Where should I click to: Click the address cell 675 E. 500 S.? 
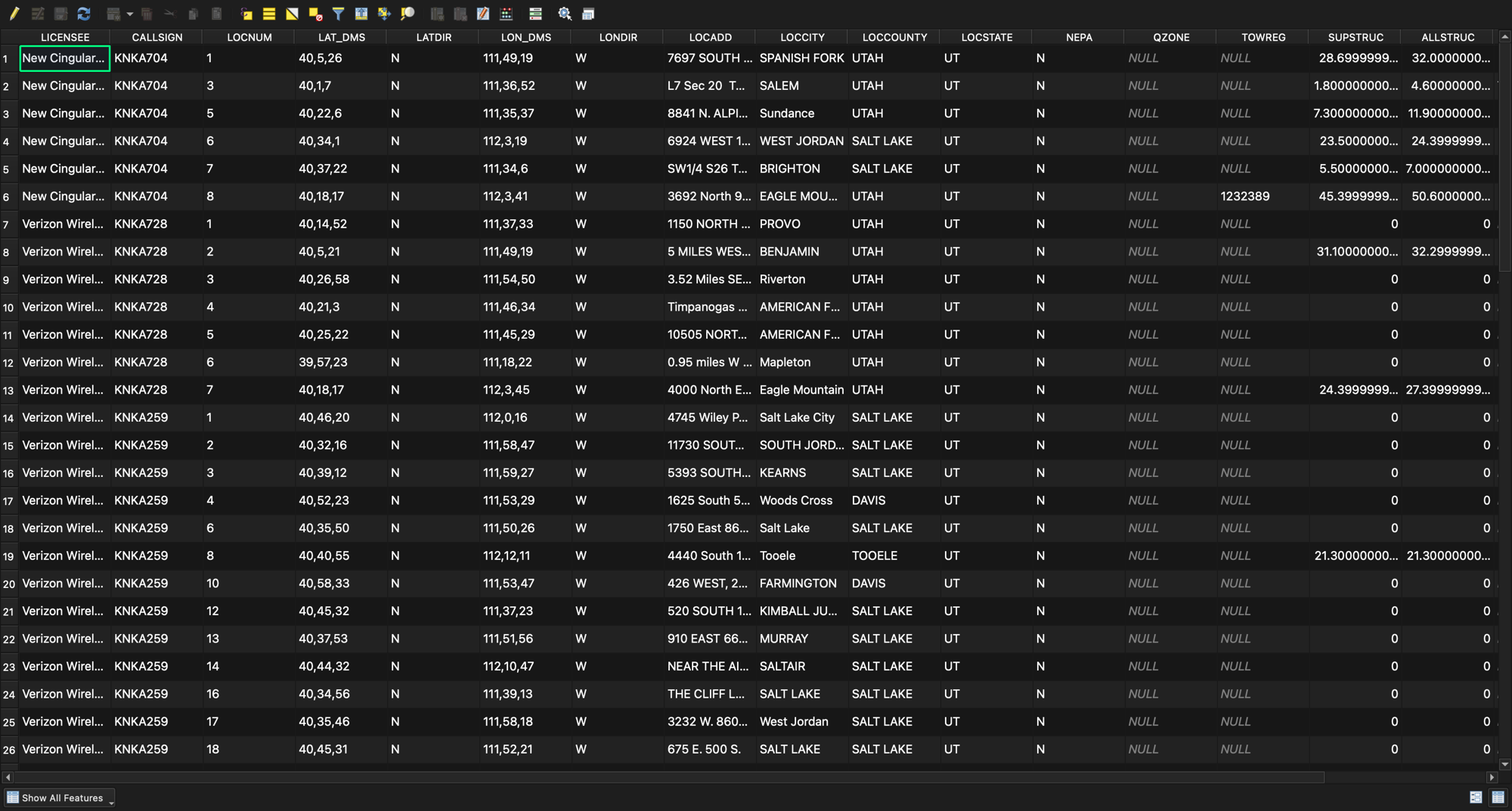point(710,749)
